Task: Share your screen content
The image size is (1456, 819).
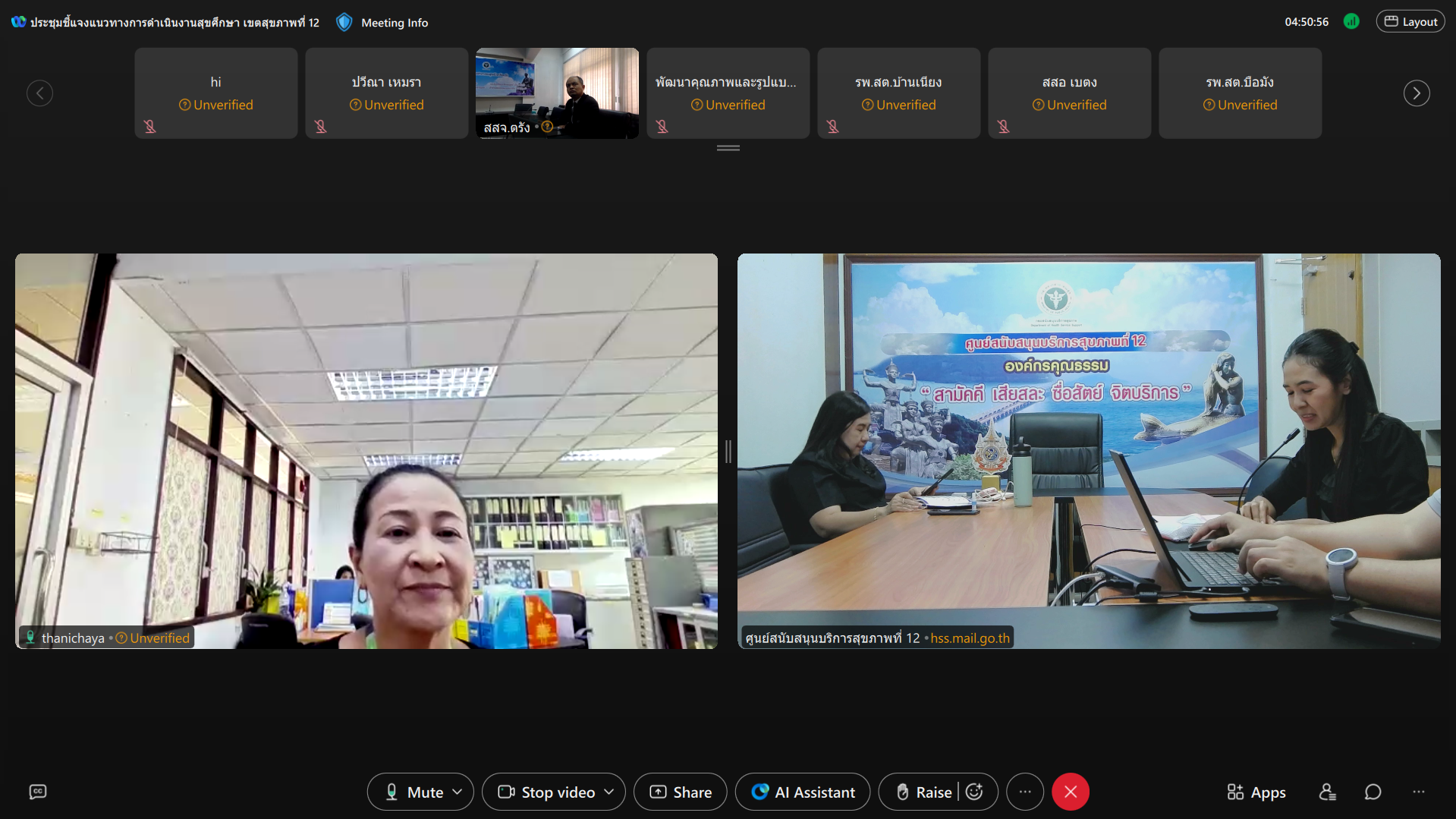Action: pos(681,792)
